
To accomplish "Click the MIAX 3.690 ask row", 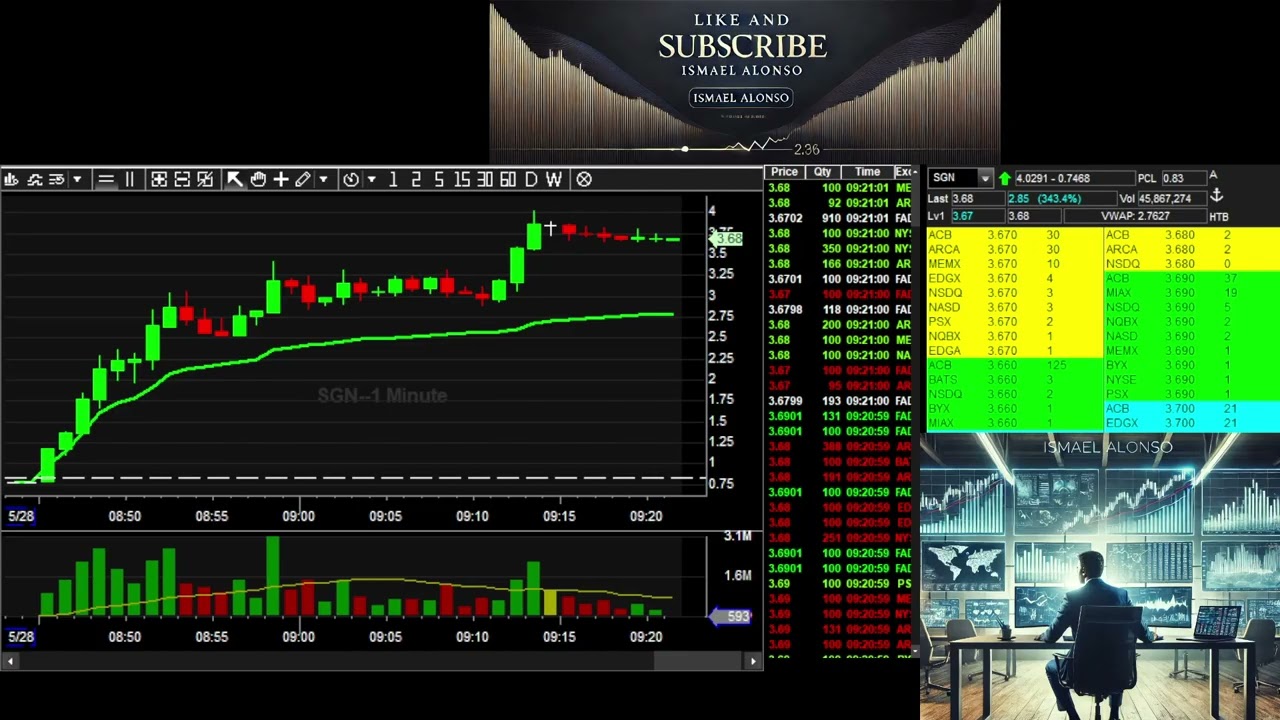I will (x=1191, y=293).
